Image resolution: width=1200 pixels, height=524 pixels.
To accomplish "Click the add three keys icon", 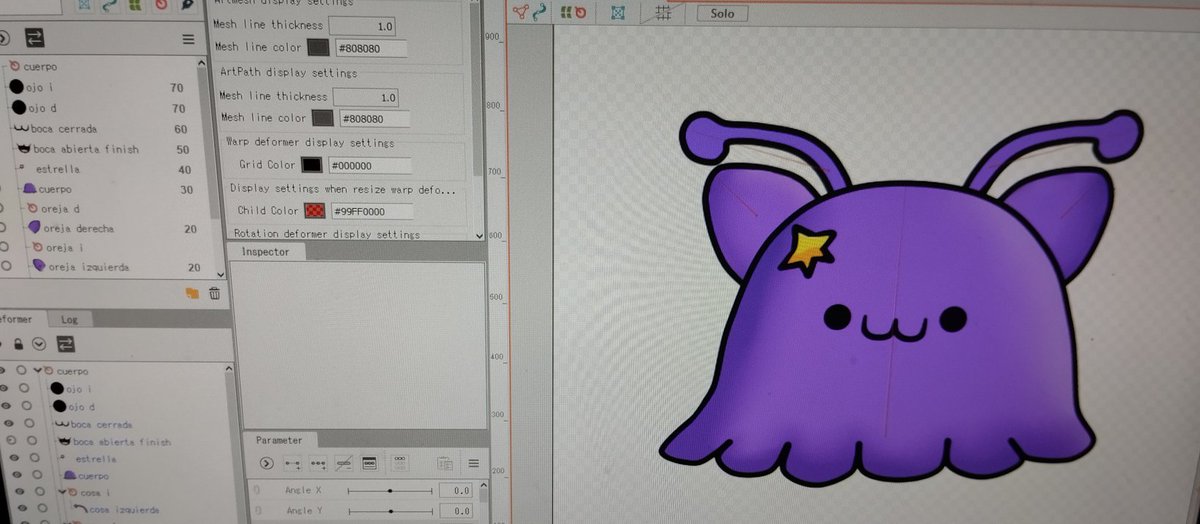I will pyautogui.click(x=318, y=464).
